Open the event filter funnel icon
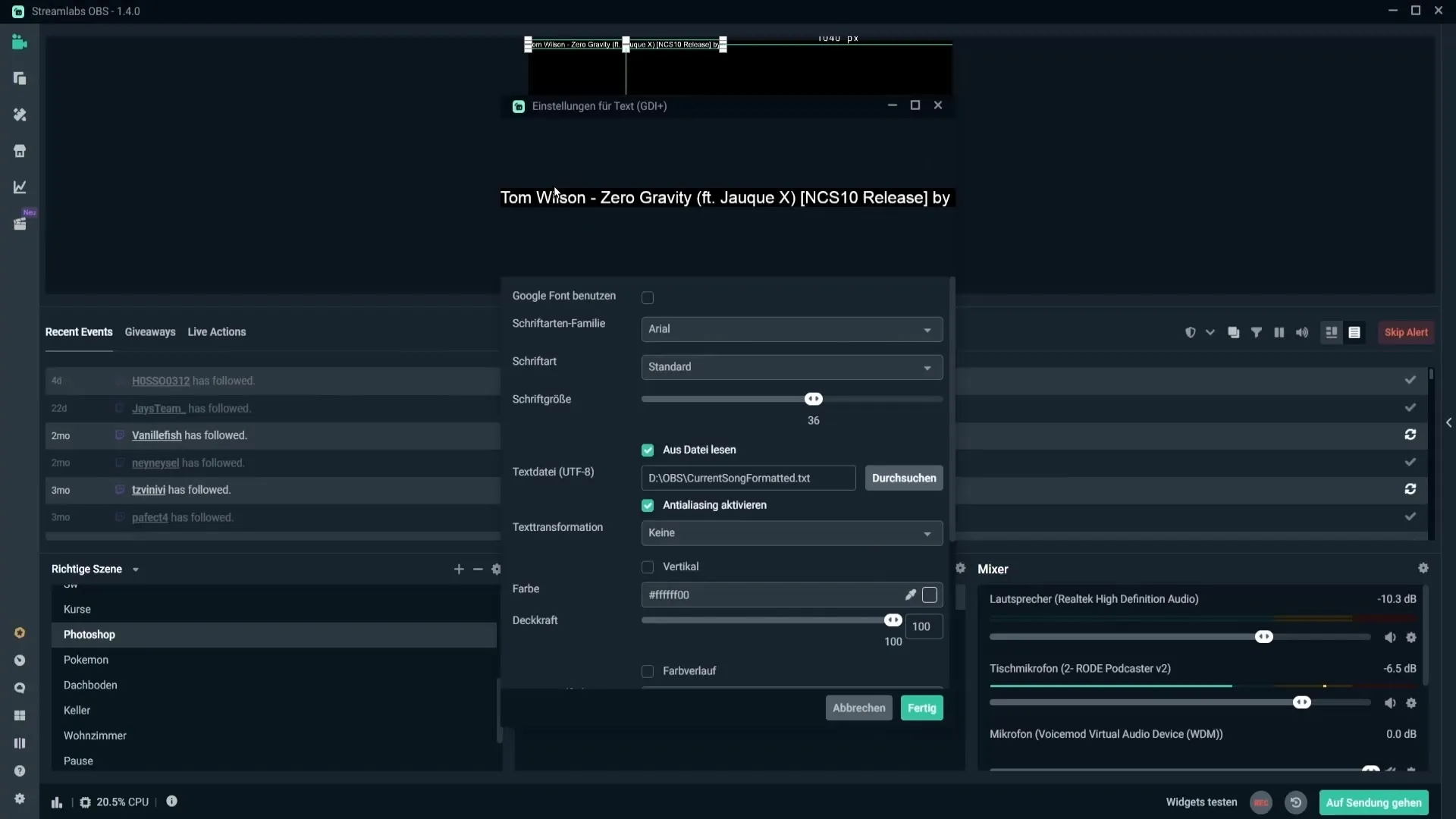The width and height of the screenshot is (1456, 819). pyautogui.click(x=1257, y=333)
